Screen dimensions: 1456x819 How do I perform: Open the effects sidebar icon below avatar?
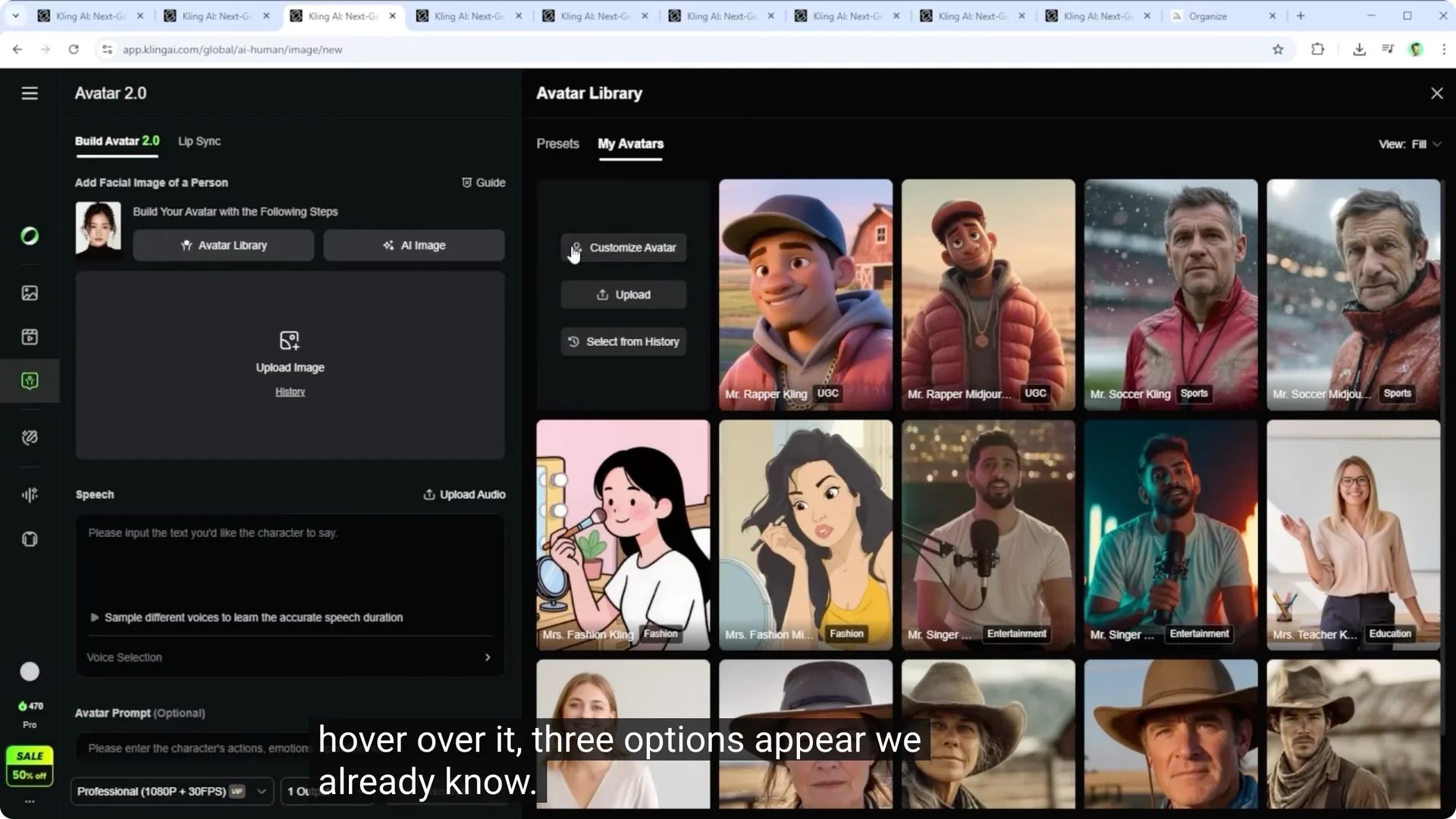coord(30,438)
